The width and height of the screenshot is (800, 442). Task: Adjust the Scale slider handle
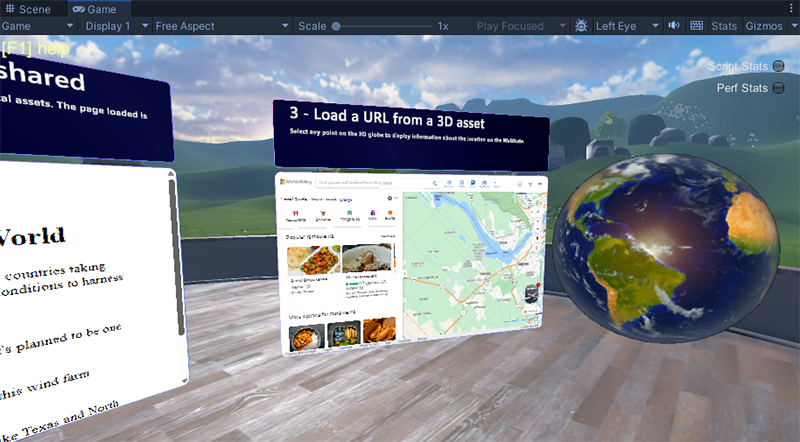tap(336, 26)
